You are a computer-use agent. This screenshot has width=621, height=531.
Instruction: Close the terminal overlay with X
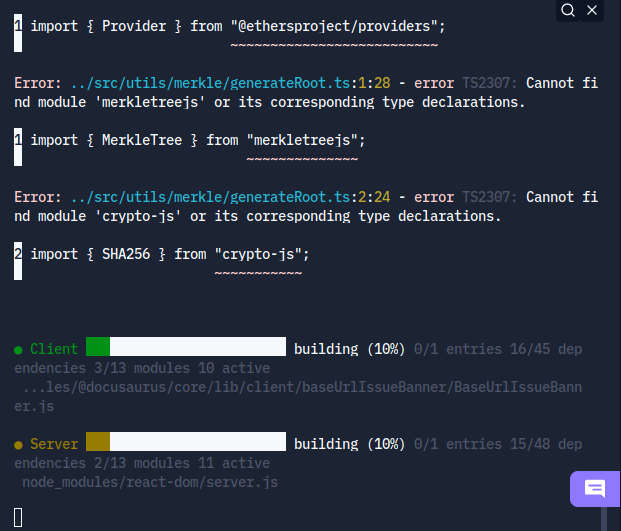[x=592, y=10]
